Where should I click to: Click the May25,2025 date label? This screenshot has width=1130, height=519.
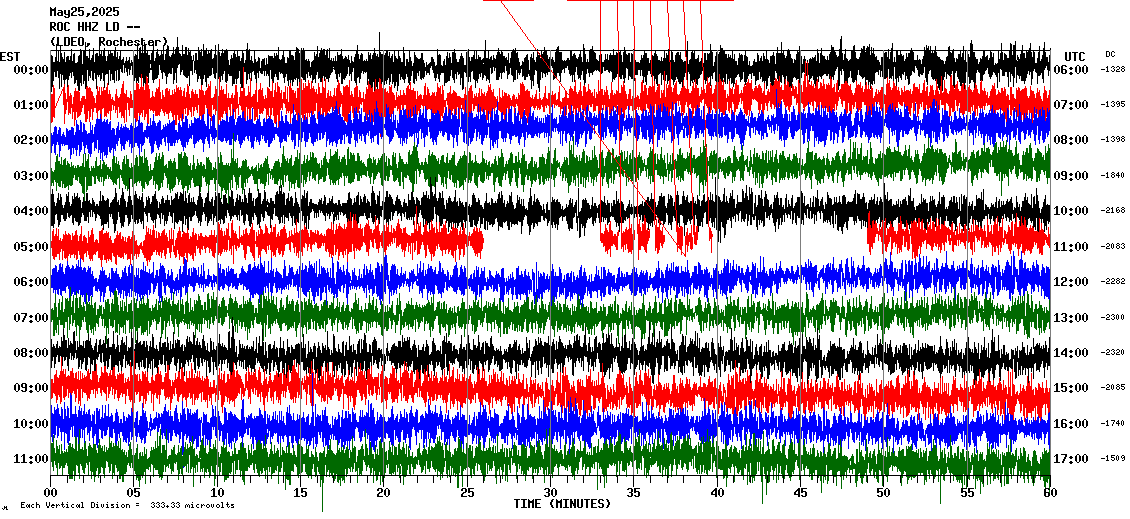[x=83, y=12]
